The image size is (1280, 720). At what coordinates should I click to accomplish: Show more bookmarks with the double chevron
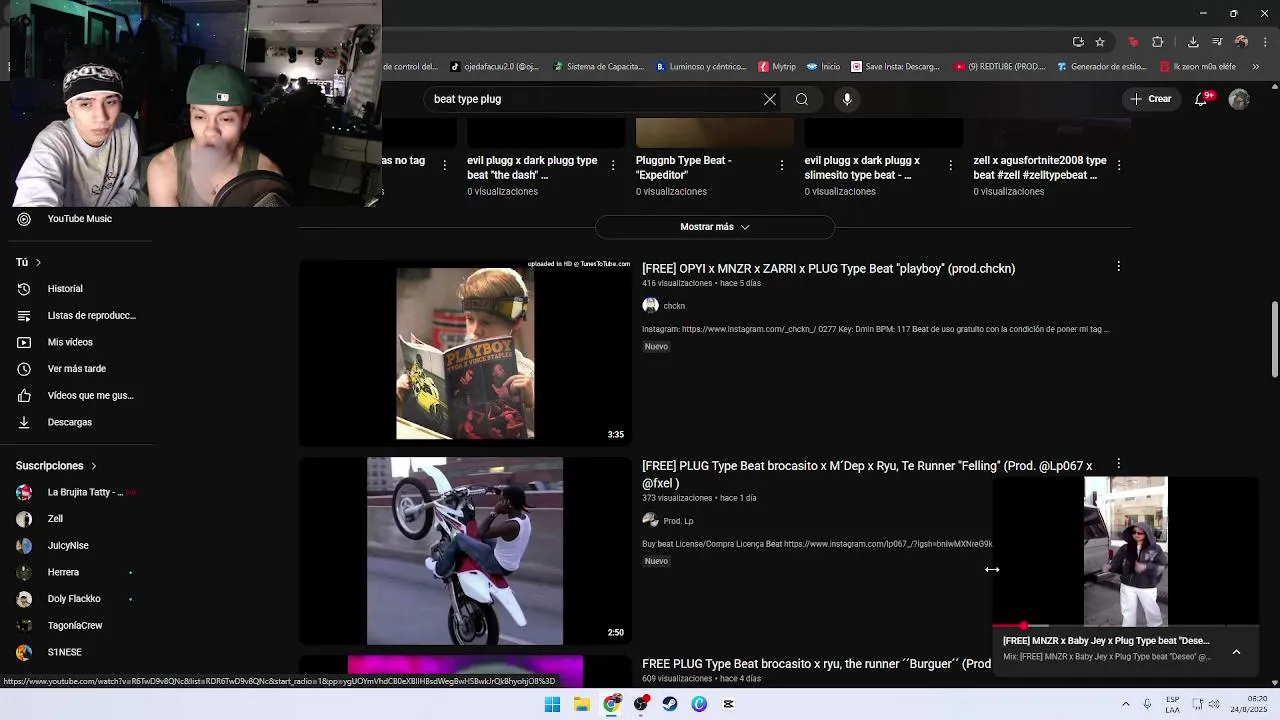click(1256, 67)
